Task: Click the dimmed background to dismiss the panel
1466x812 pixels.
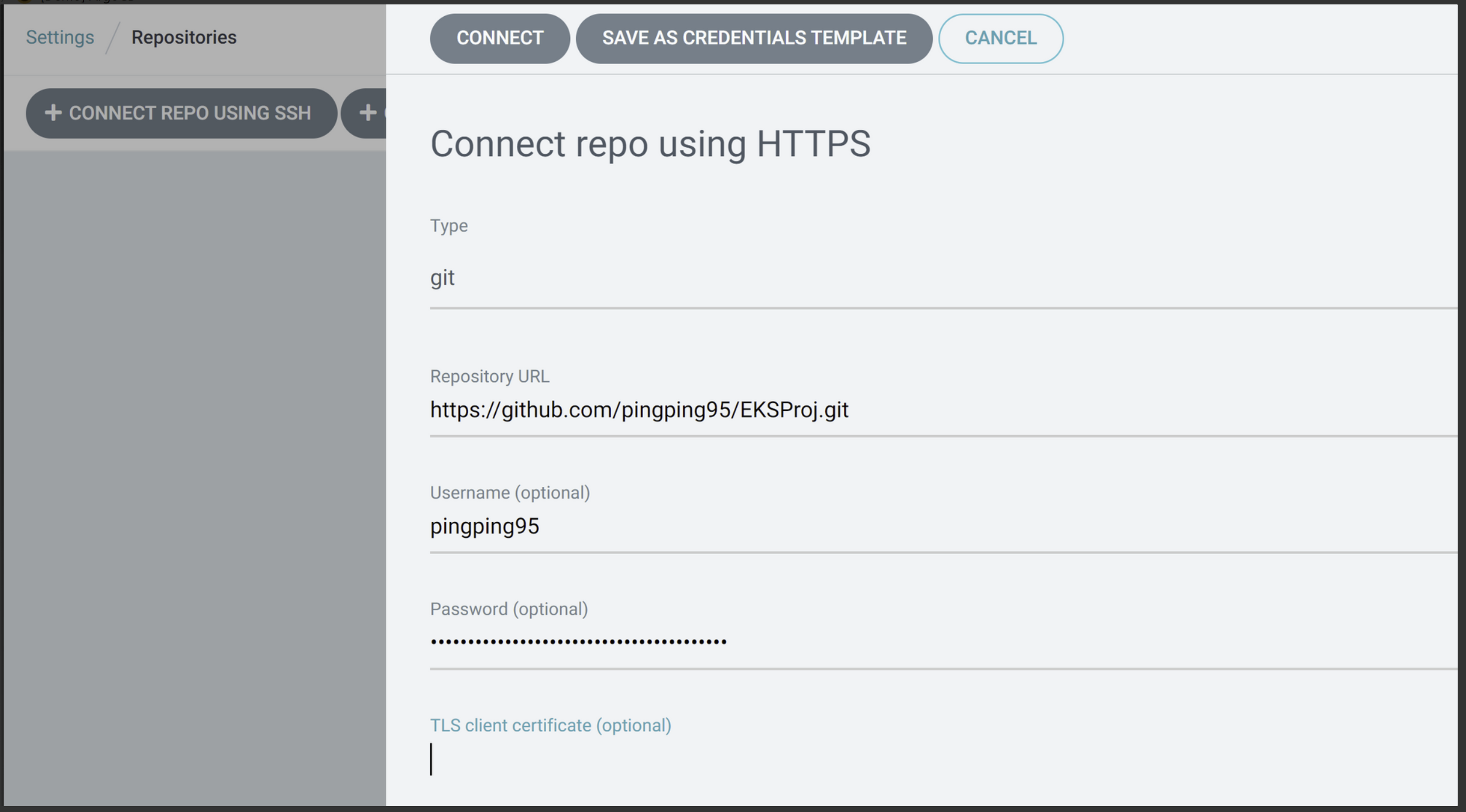Action: tap(194, 455)
